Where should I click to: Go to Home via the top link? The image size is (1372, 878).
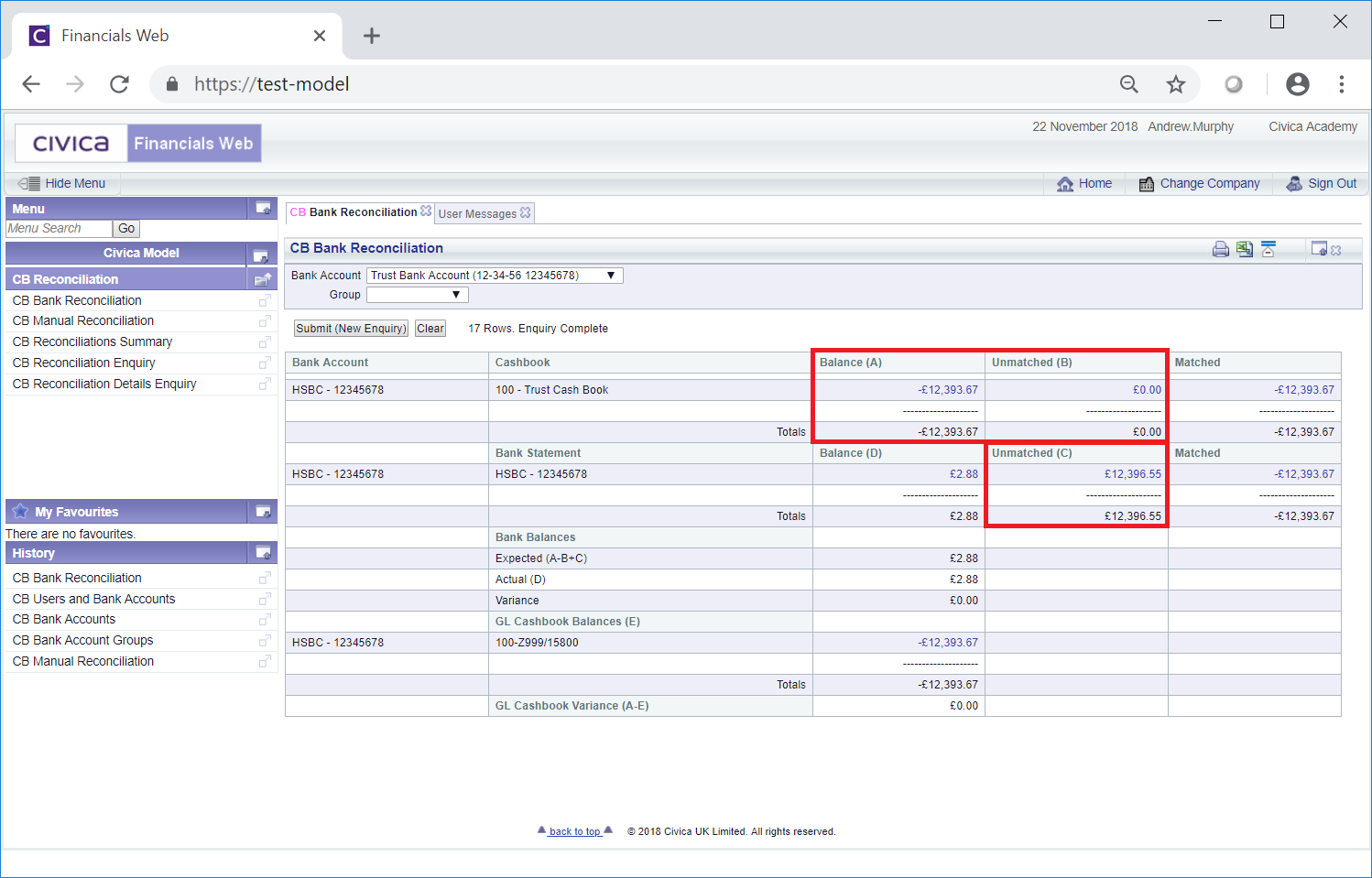(x=1084, y=183)
